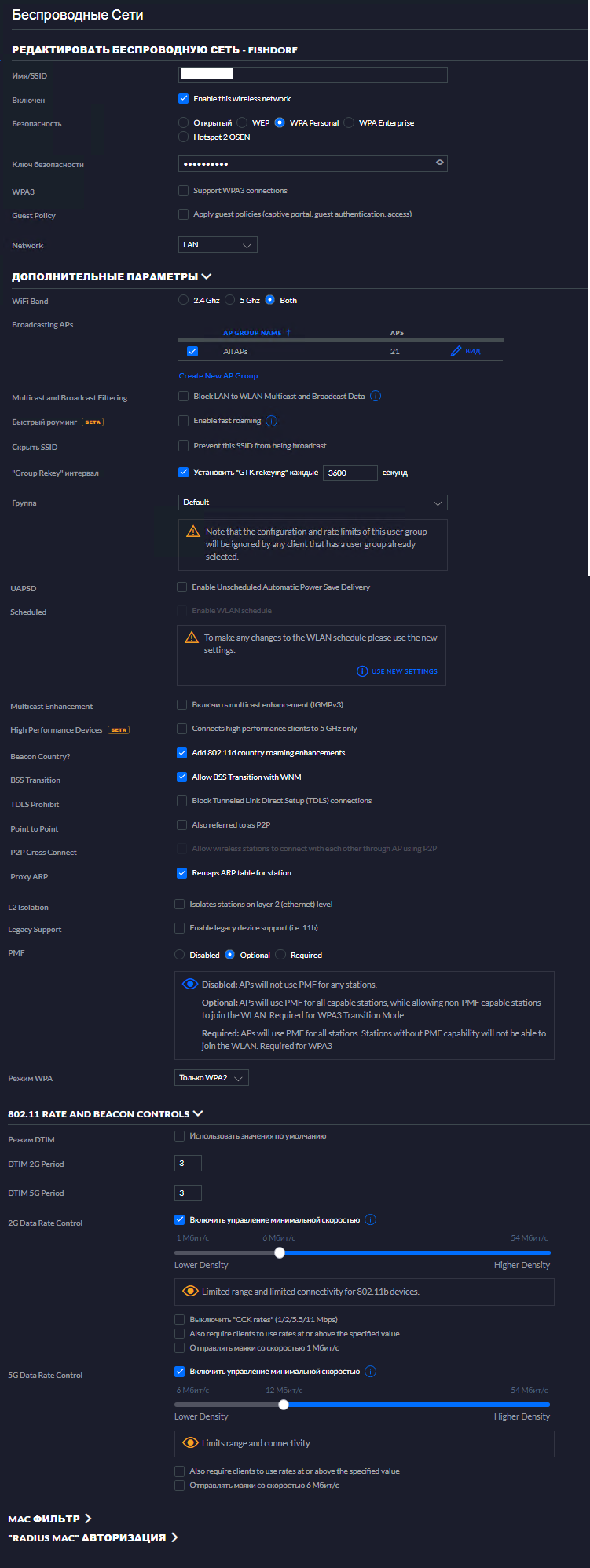Open the user group Default dropdown
The height and width of the screenshot is (1568, 590).
[x=313, y=503]
